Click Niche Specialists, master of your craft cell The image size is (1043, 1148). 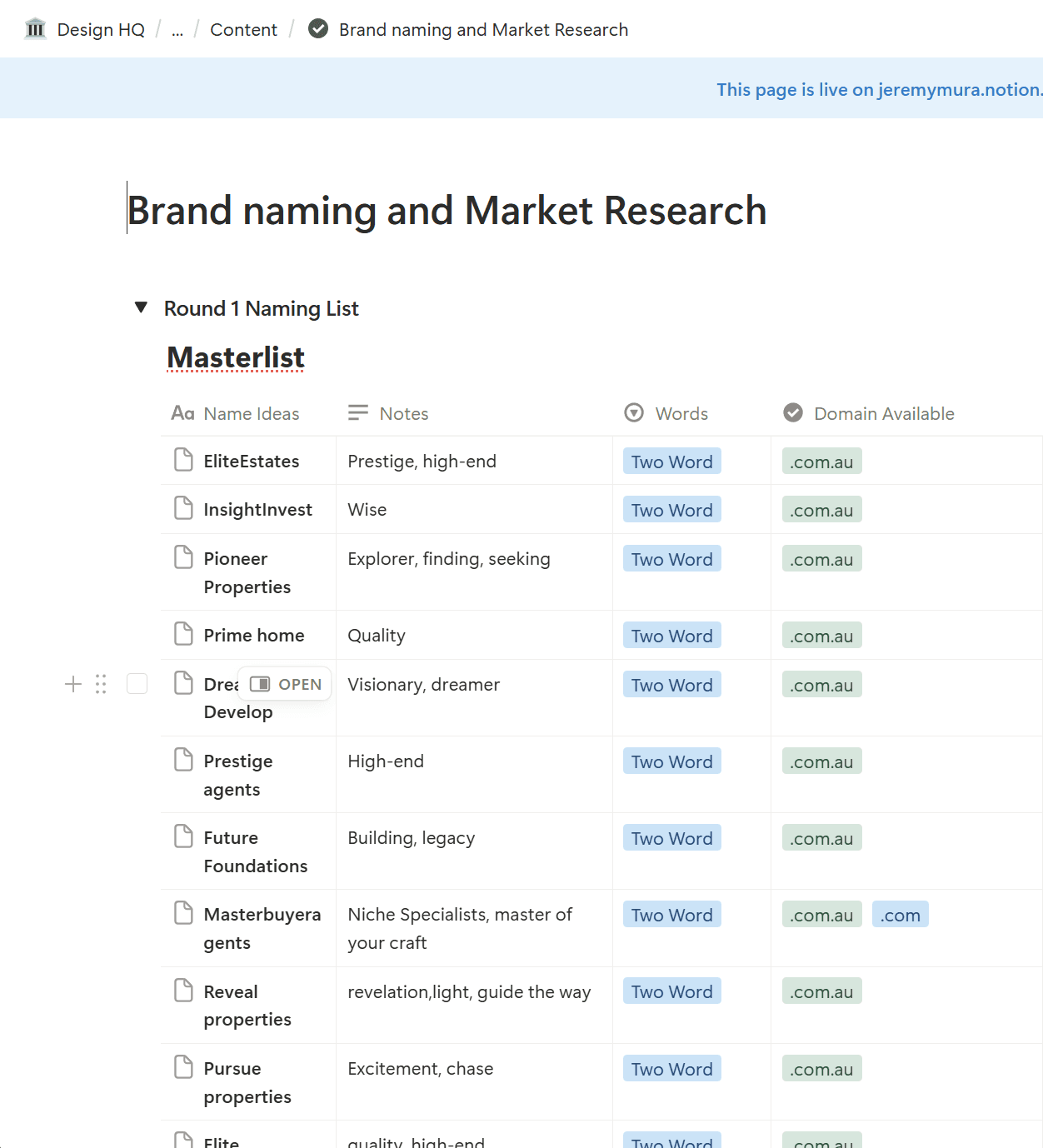point(474,928)
